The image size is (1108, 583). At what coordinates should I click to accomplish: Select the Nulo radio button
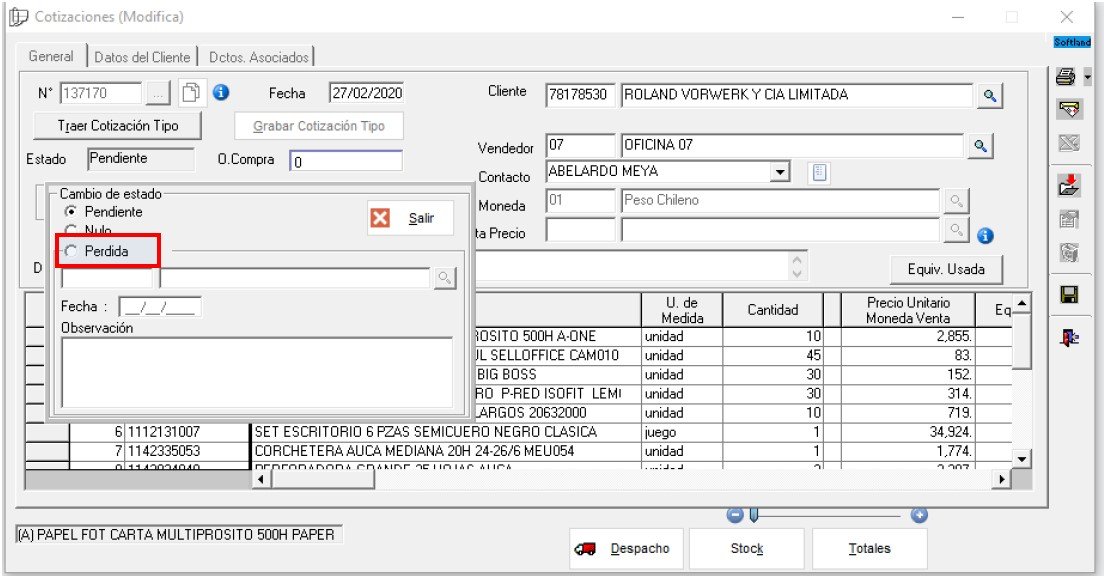click(x=71, y=230)
